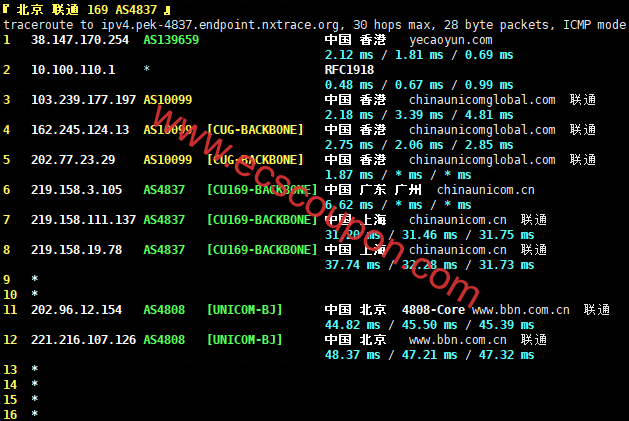Select hop number 16 row

coord(20,414)
